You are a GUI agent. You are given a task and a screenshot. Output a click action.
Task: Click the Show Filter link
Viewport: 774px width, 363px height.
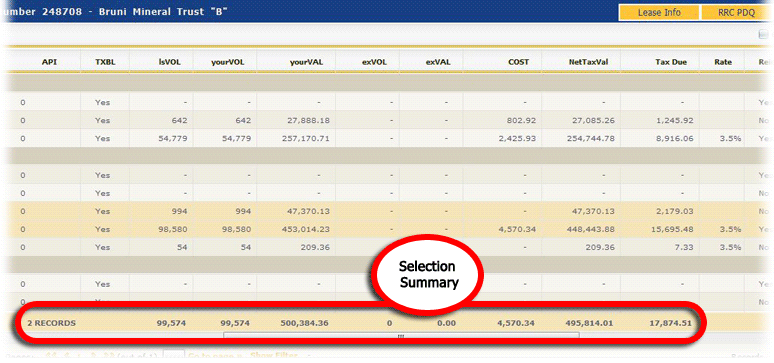click(273, 356)
